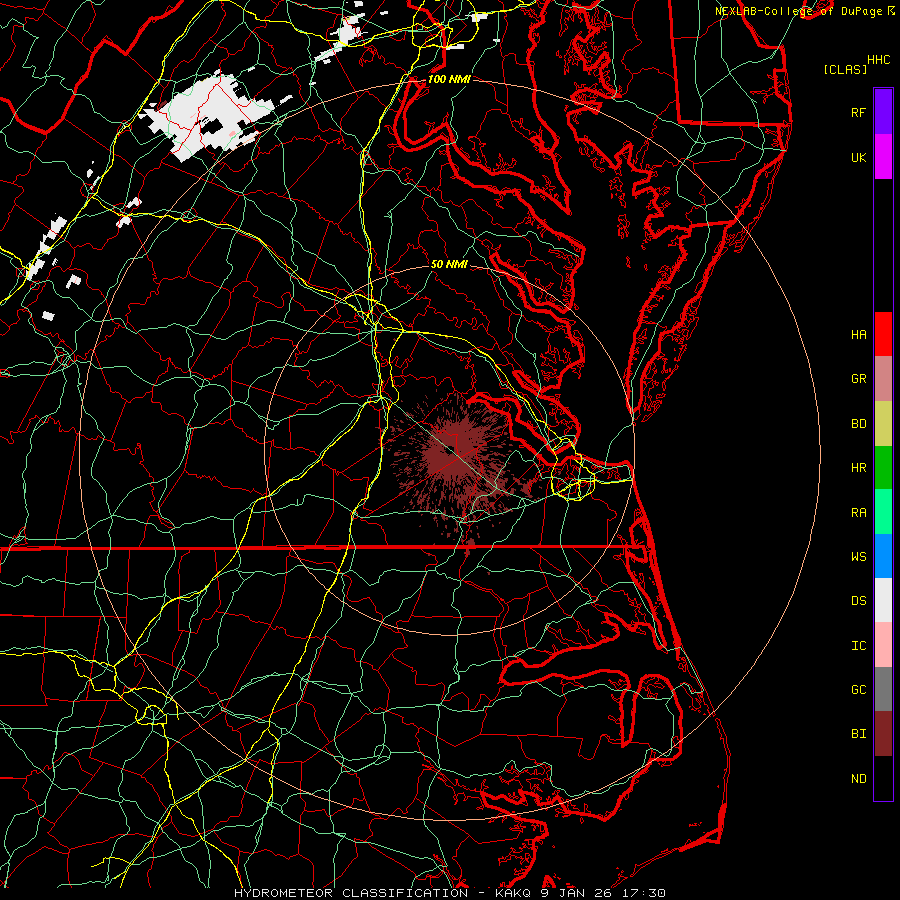Screen dimensions: 900x900
Task: Click the BI legend label
Action: point(858,734)
